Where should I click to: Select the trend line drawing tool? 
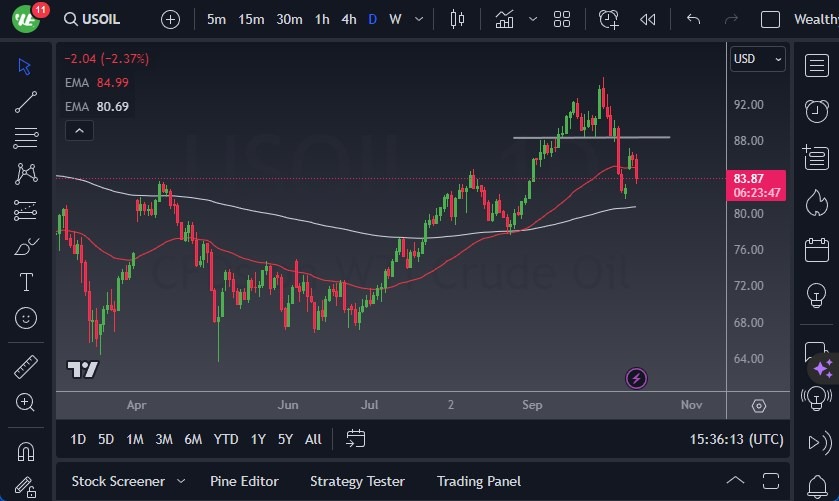(26, 101)
